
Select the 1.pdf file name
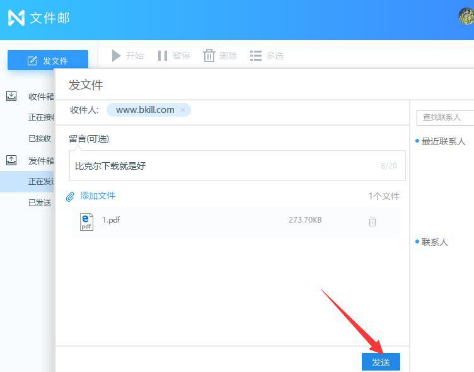tap(111, 220)
